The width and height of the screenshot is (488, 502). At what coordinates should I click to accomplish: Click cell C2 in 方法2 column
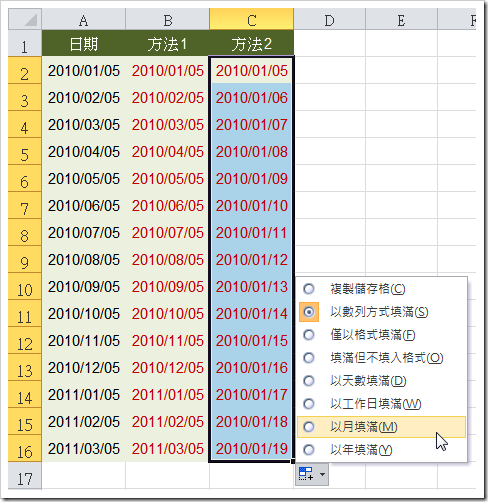pos(252,70)
